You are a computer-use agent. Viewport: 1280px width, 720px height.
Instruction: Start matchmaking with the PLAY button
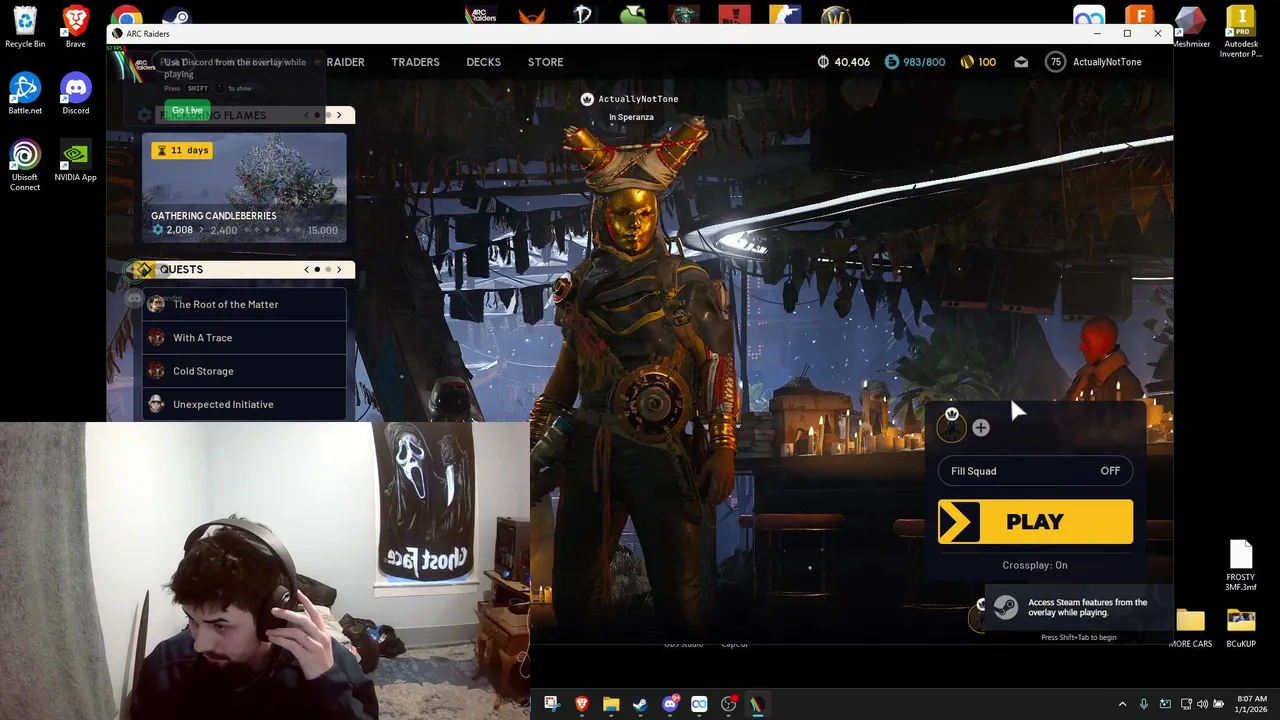click(1035, 522)
